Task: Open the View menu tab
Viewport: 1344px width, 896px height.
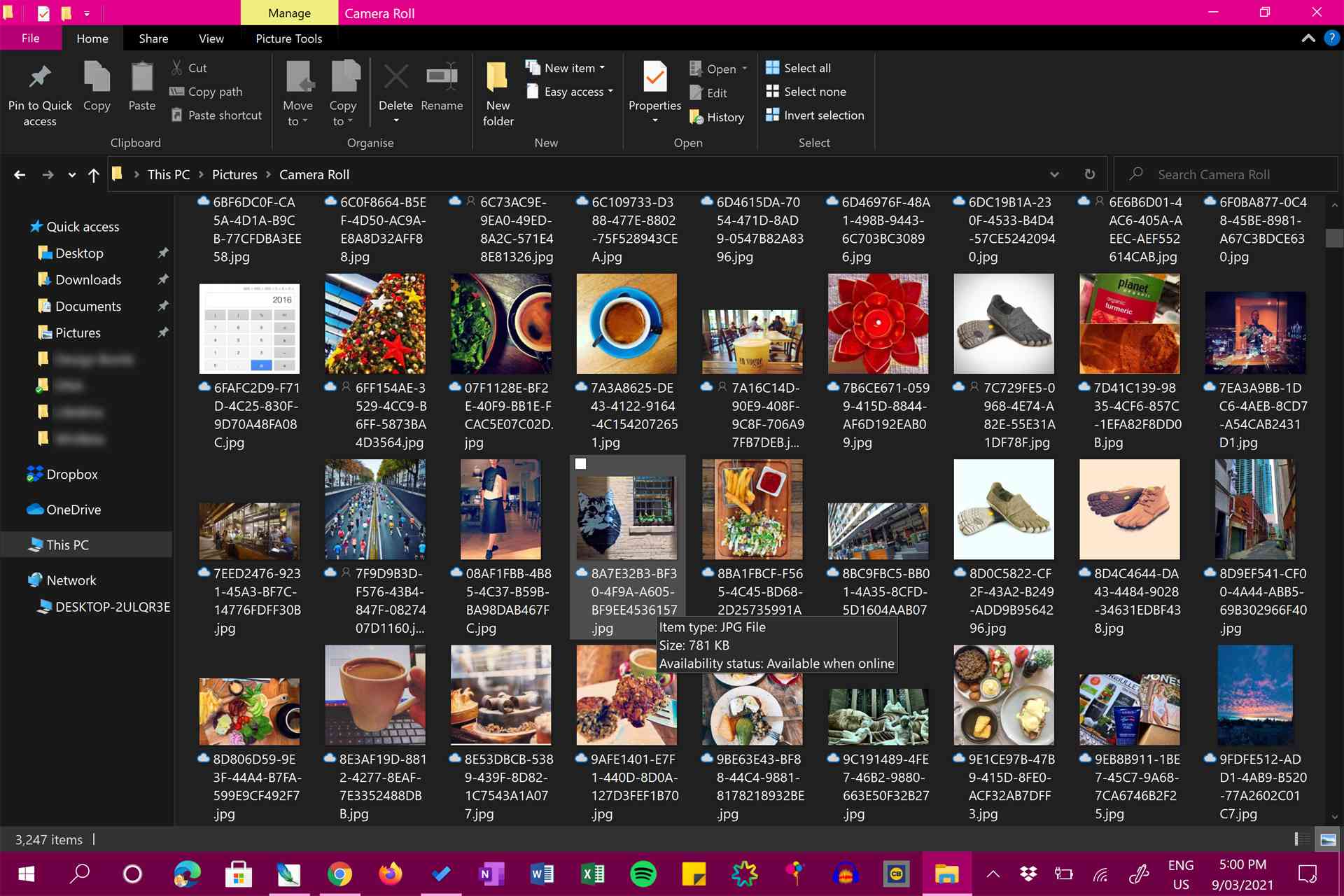Action: [211, 38]
